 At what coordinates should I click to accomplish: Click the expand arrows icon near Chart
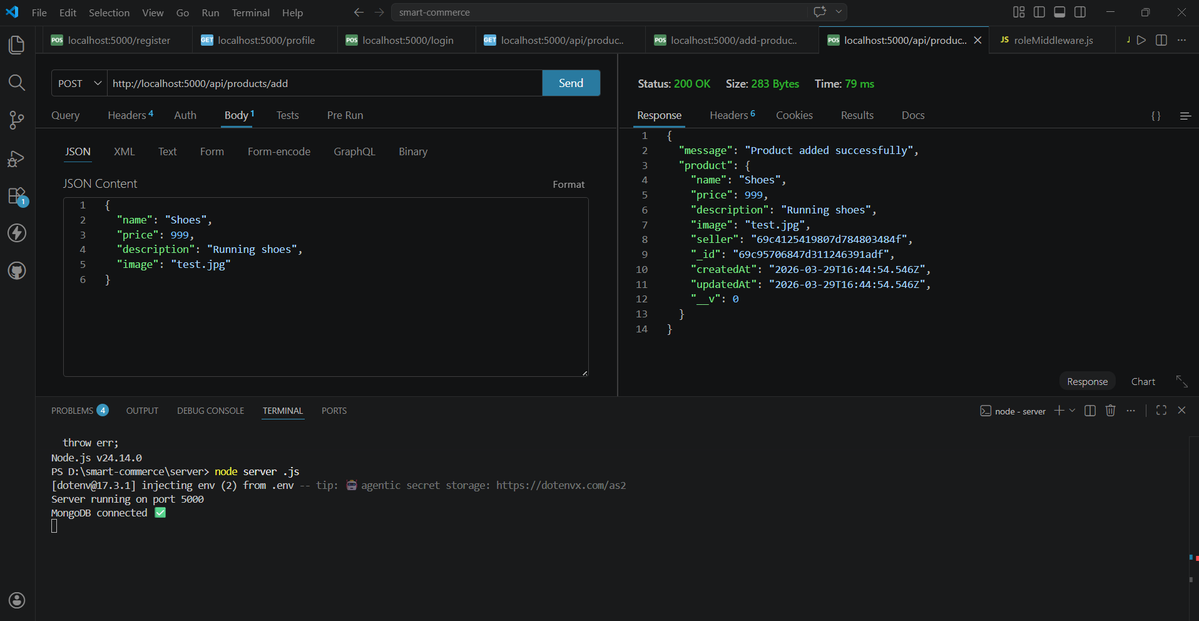click(1181, 381)
